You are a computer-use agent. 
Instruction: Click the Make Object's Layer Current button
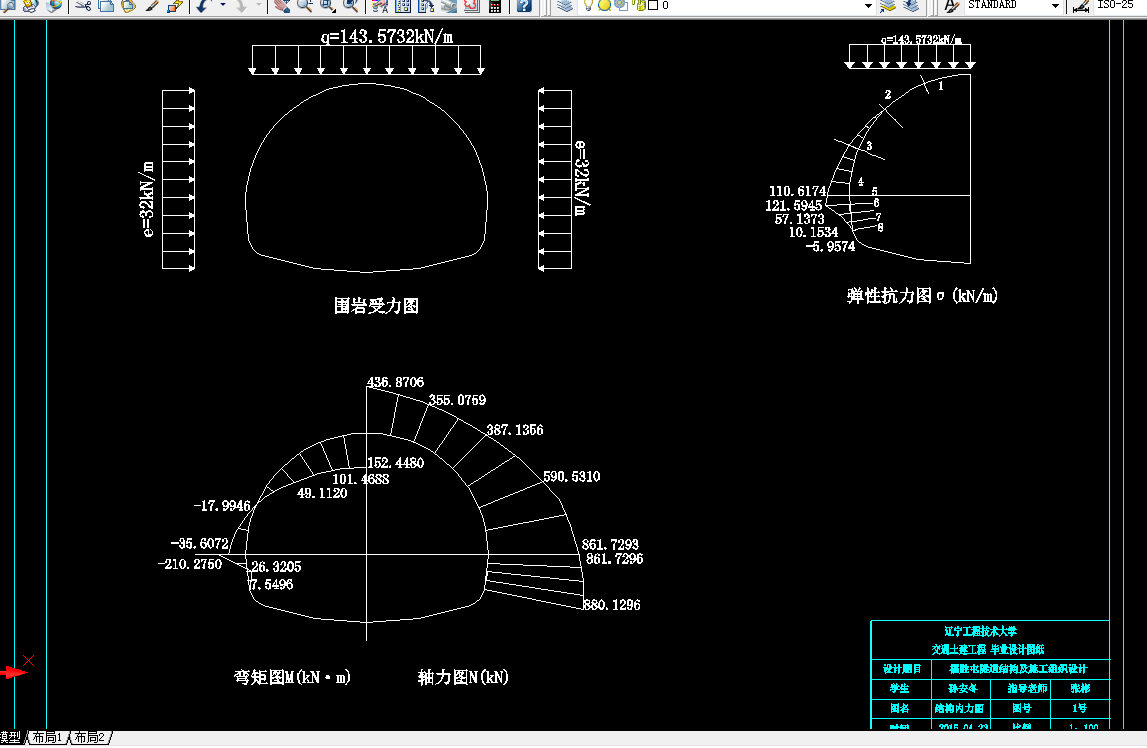pos(887,6)
